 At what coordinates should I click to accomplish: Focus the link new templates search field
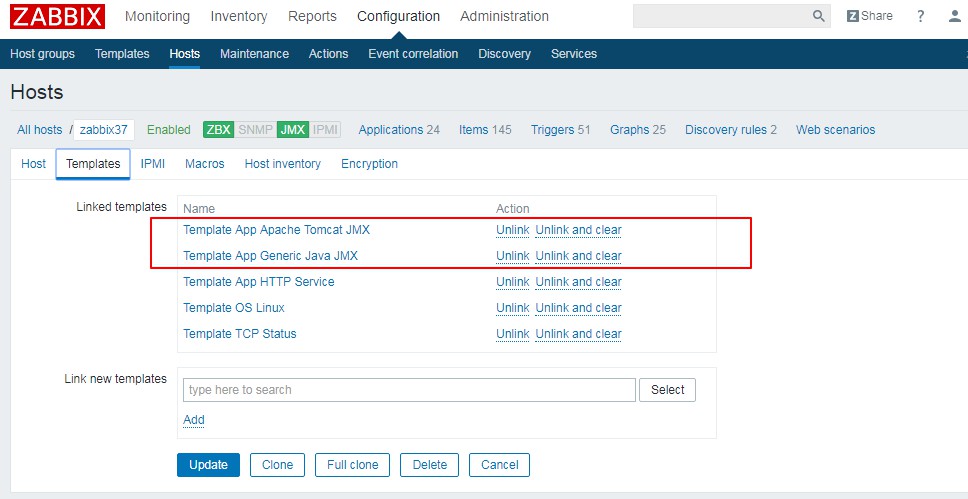pos(409,390)
